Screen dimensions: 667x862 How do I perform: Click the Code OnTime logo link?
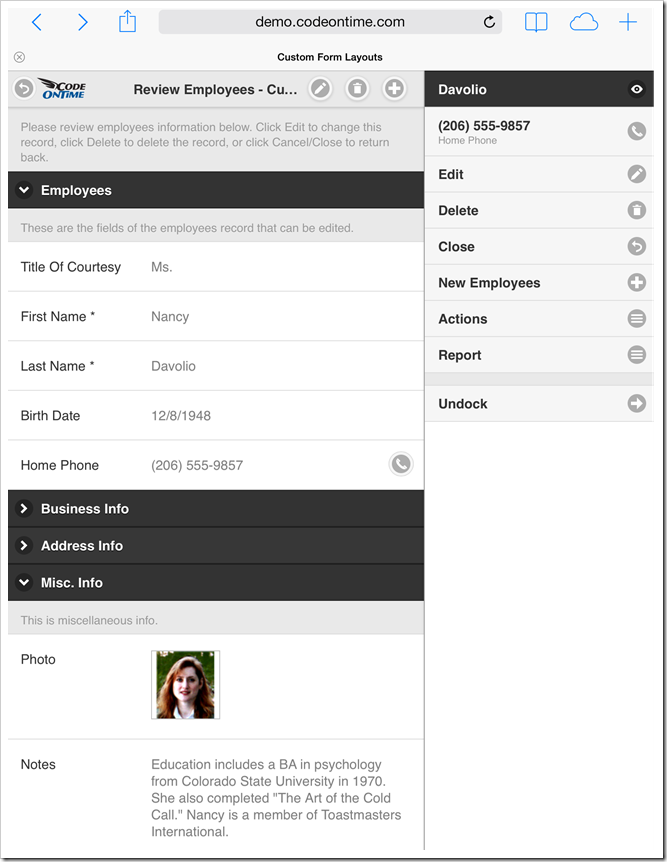[62, 89]
